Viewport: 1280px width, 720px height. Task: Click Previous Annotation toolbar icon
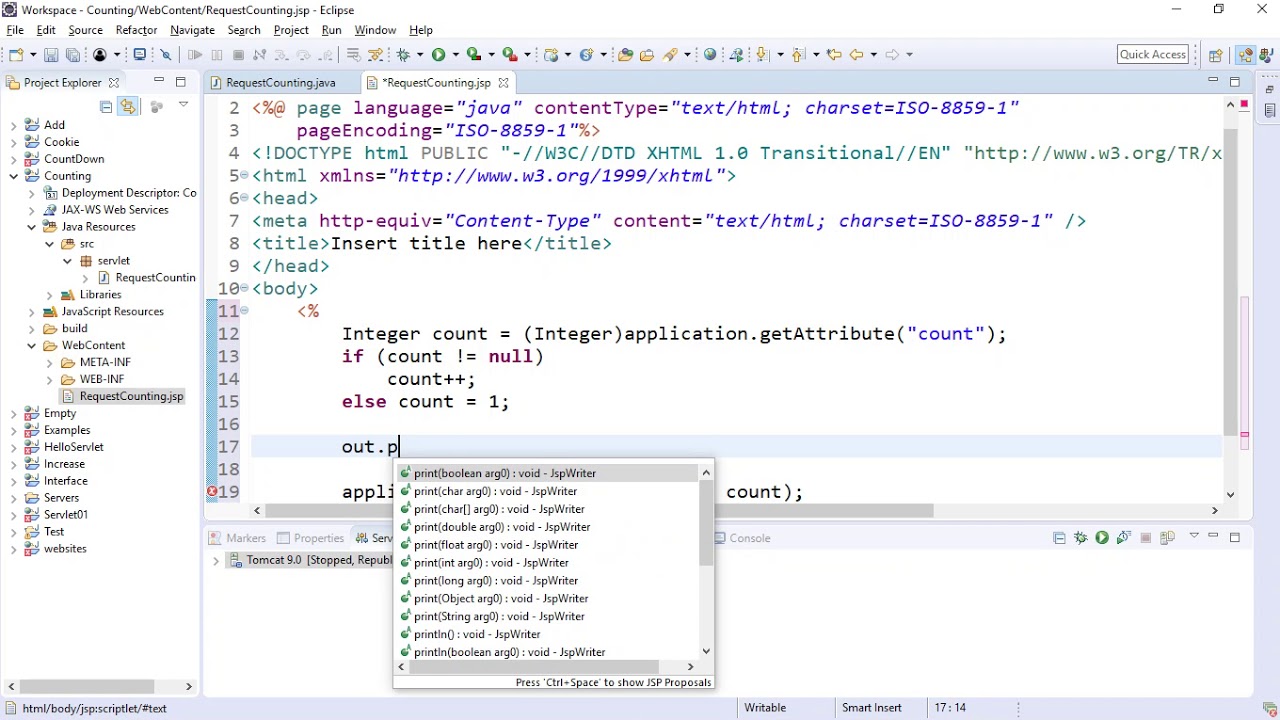pos(798,55)
